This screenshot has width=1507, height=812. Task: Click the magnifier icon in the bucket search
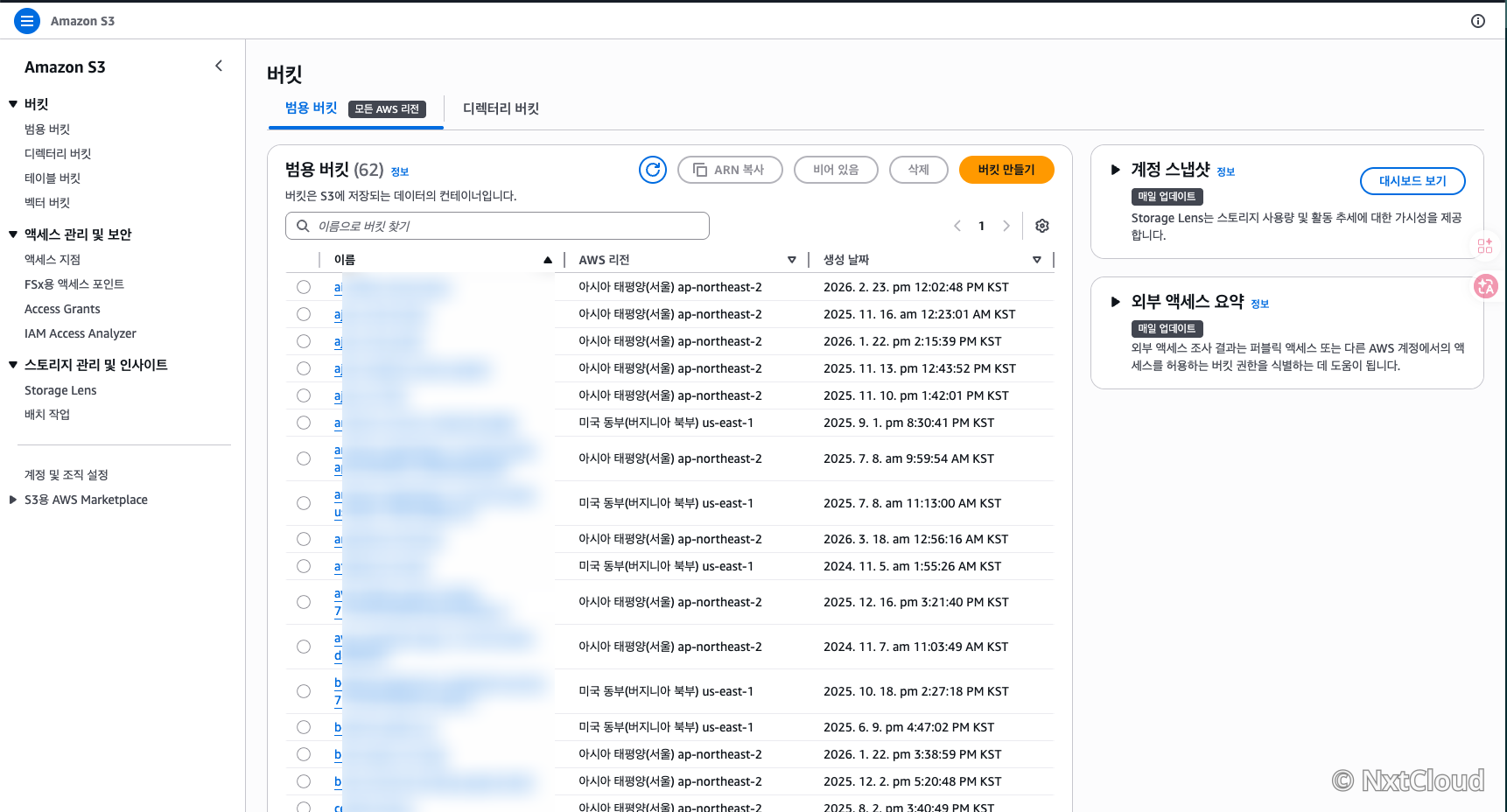tap(303, 226)
